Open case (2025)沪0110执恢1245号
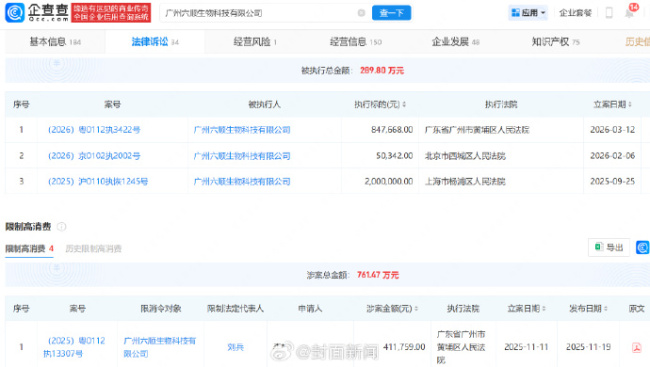Screen dimensions: 650x367 (98, 182)
